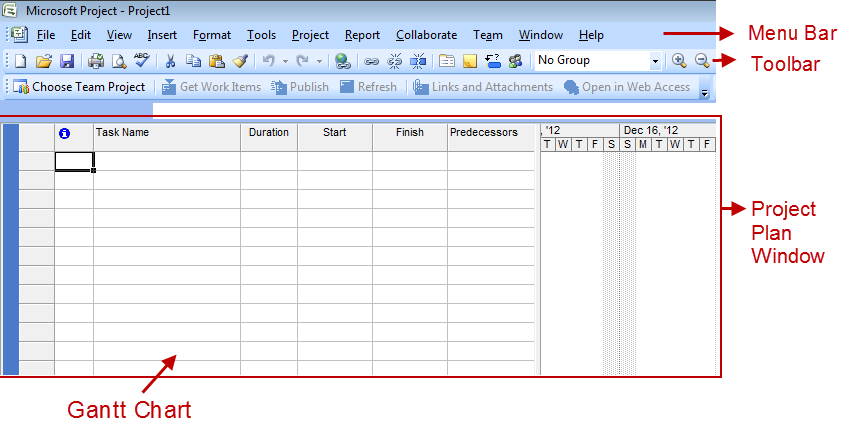The image size is (867, 430).
Task: Open the Format menu
Action: pos(212,35)
